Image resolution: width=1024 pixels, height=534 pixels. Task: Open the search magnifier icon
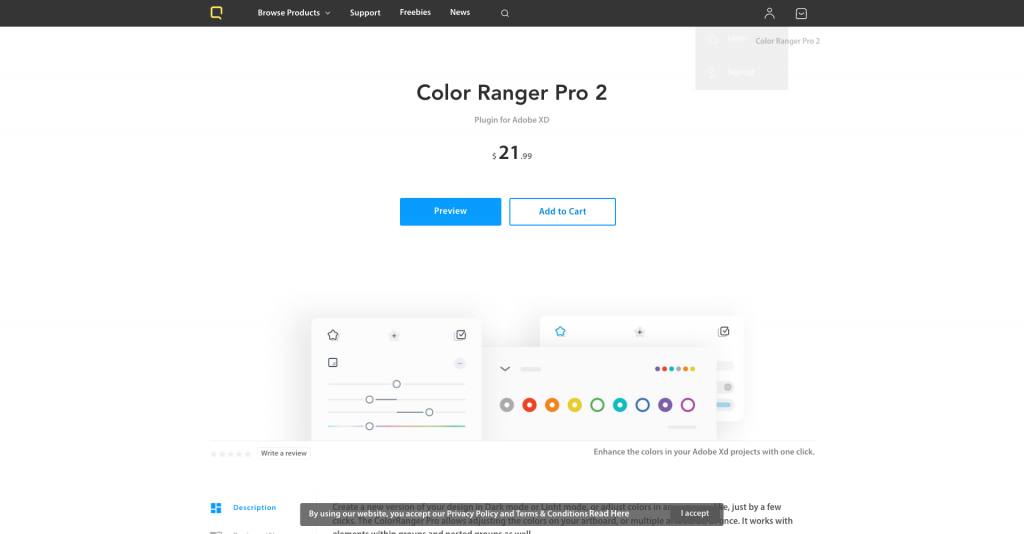coord(505,13)
